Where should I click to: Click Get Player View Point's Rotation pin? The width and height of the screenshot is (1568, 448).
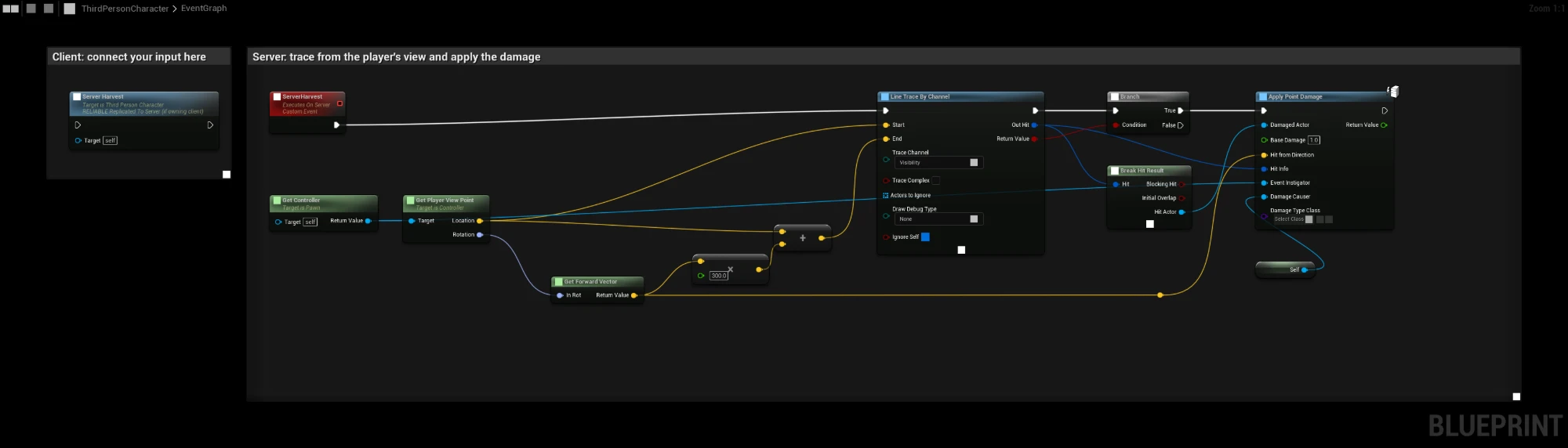click(480, 235)
